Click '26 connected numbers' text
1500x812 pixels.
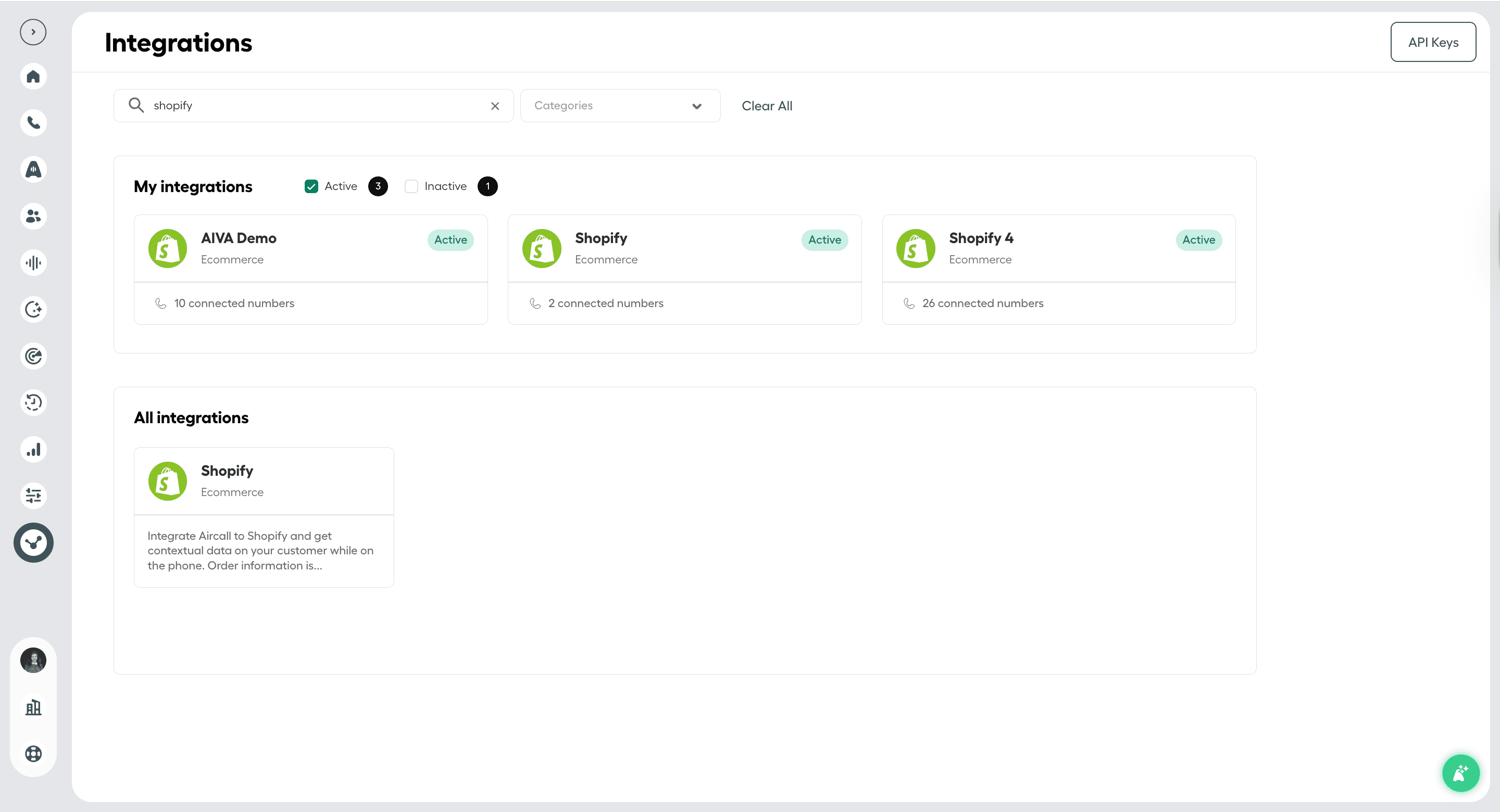(x=983, y=303)
